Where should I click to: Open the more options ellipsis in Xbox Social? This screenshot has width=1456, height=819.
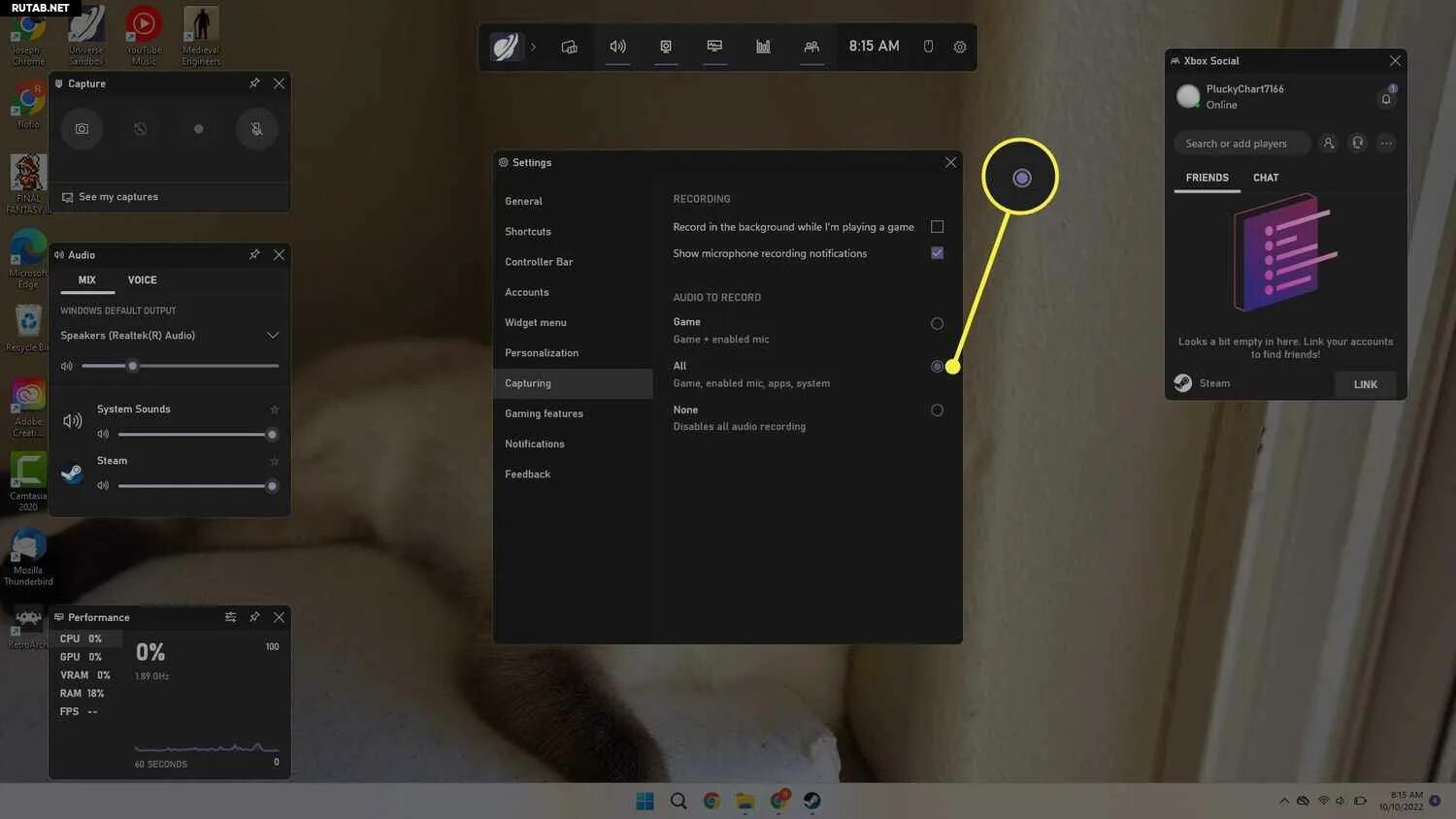point(1387,143)
